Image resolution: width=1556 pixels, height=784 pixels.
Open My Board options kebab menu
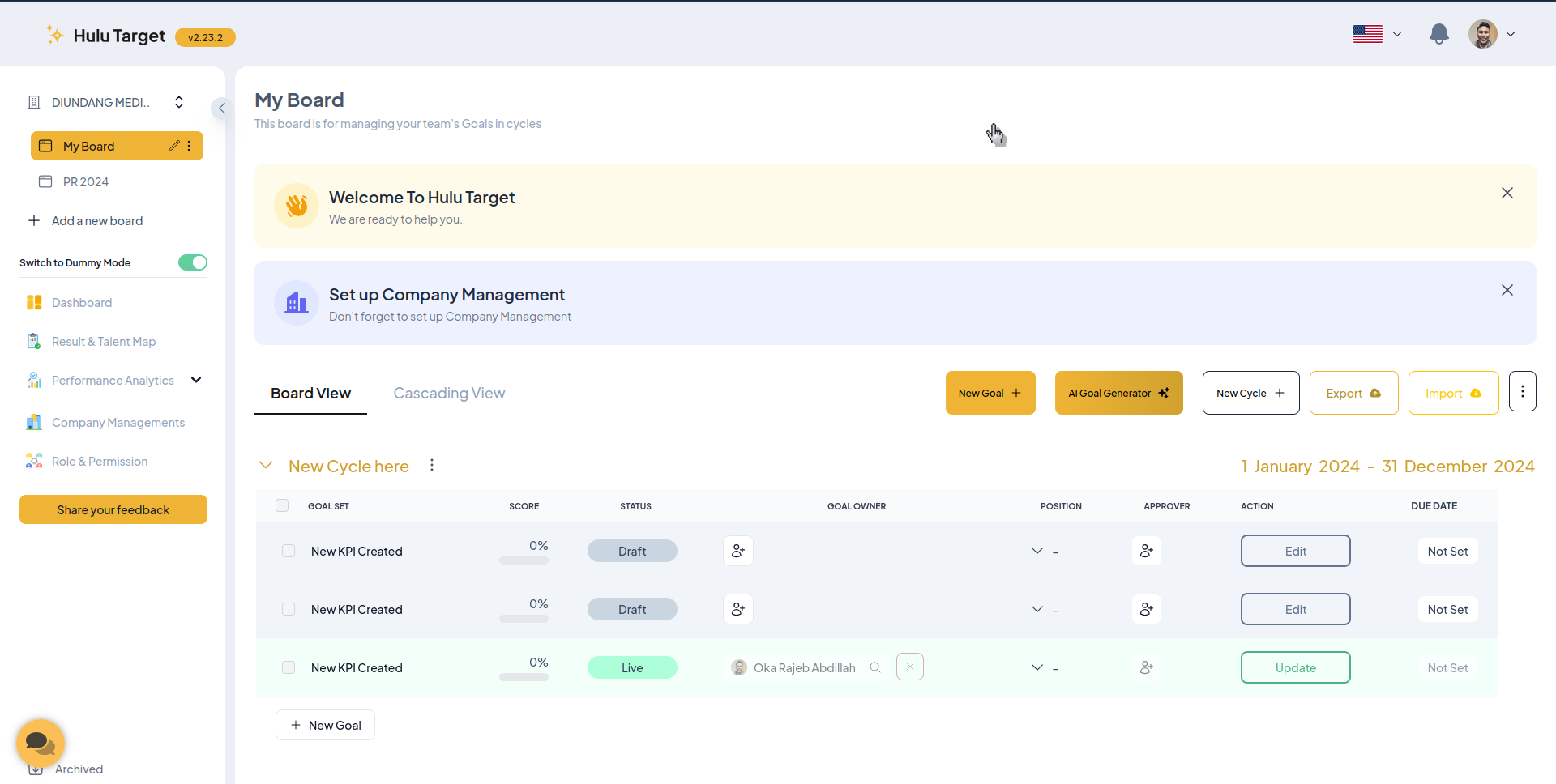click(189, 146)
